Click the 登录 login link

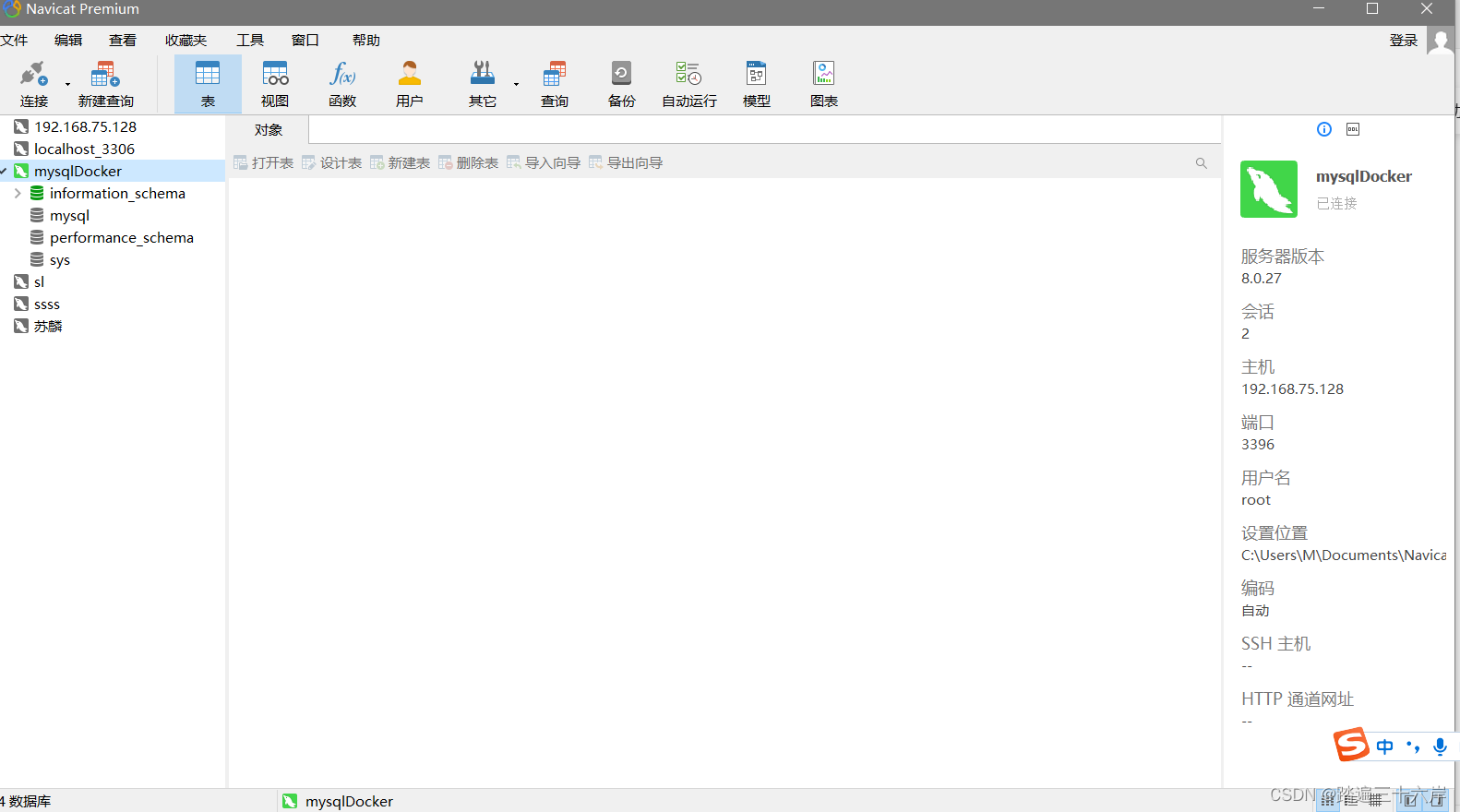tap(1404, 41)
